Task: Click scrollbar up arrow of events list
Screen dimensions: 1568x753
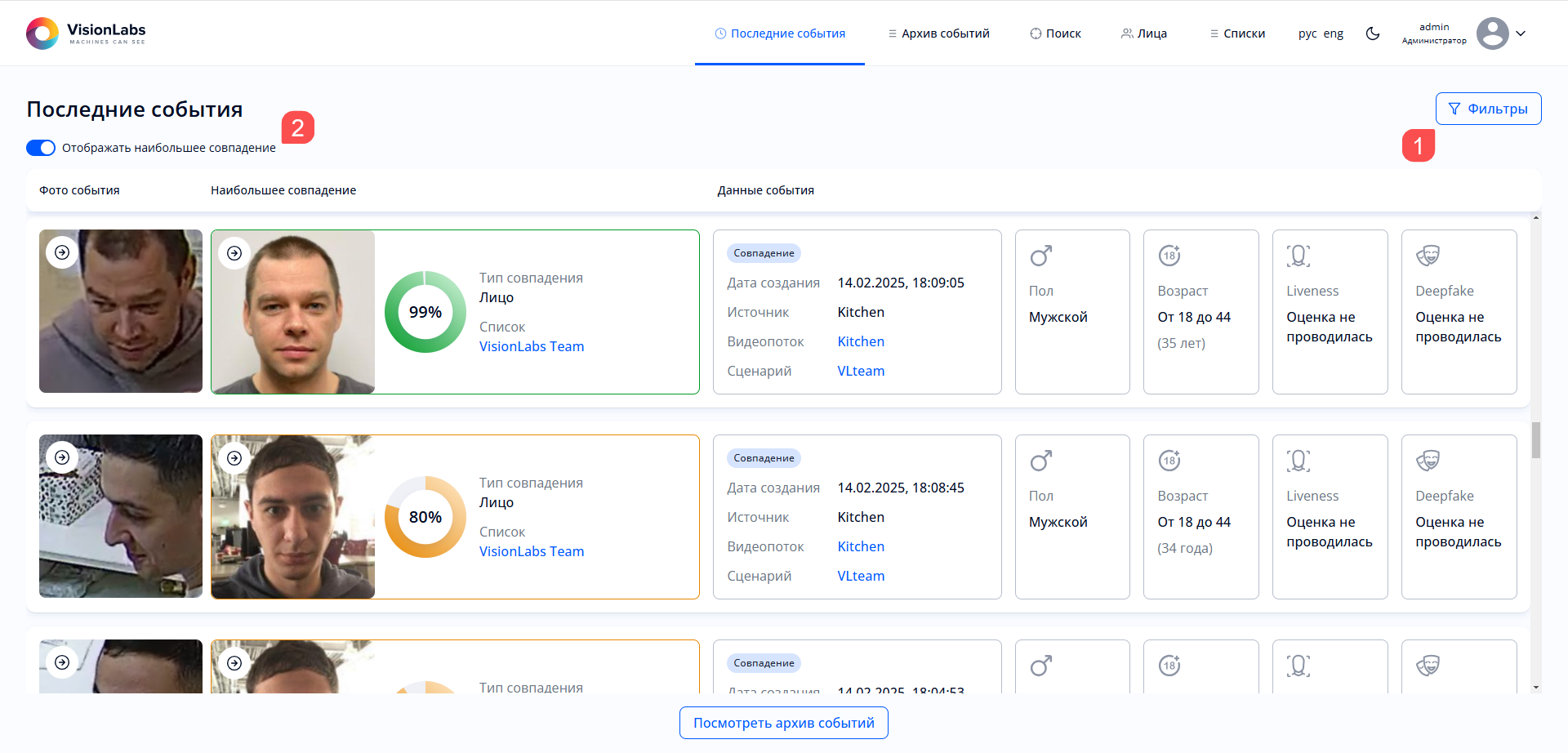Action: coord(1536,218)
